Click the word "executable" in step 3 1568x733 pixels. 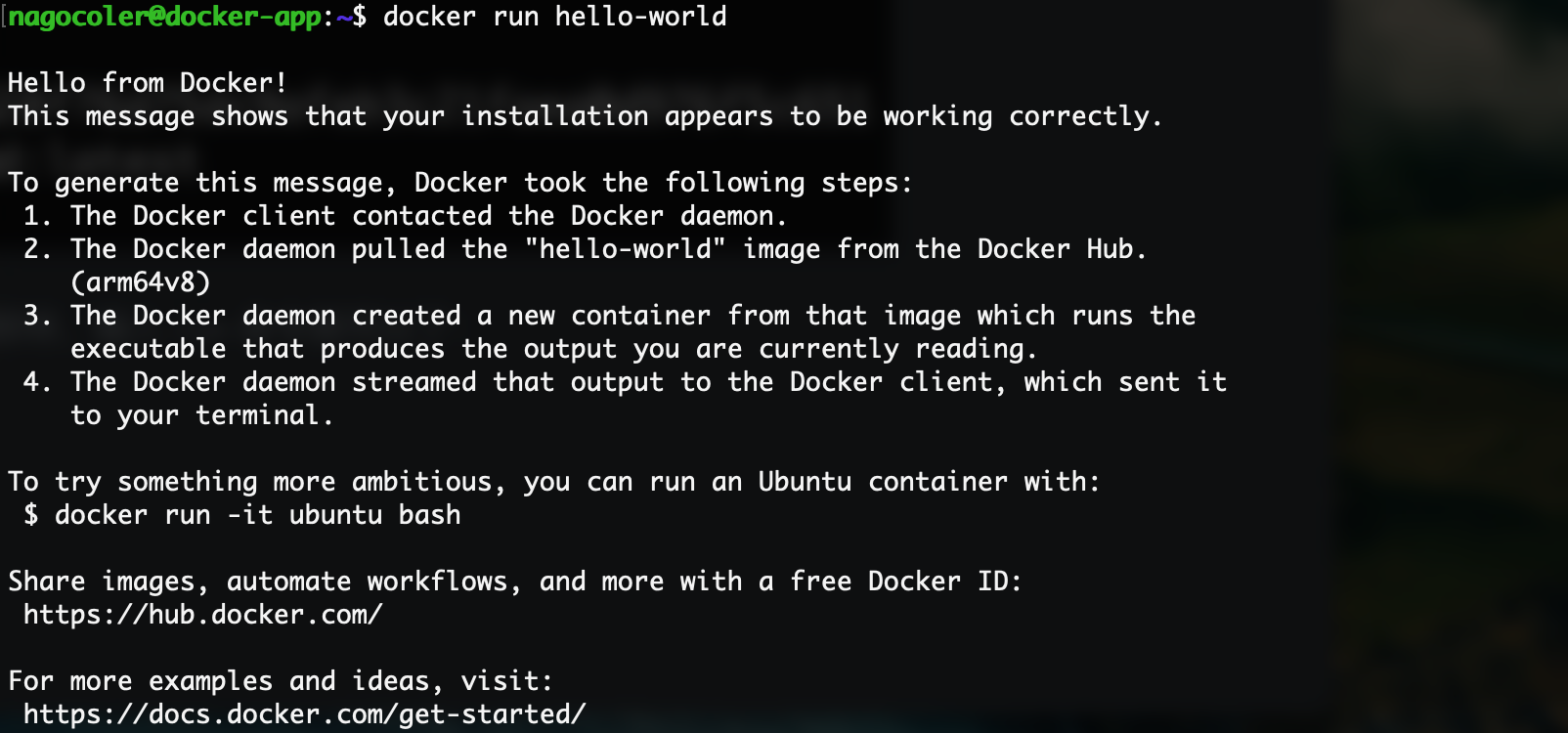point(148,349)
